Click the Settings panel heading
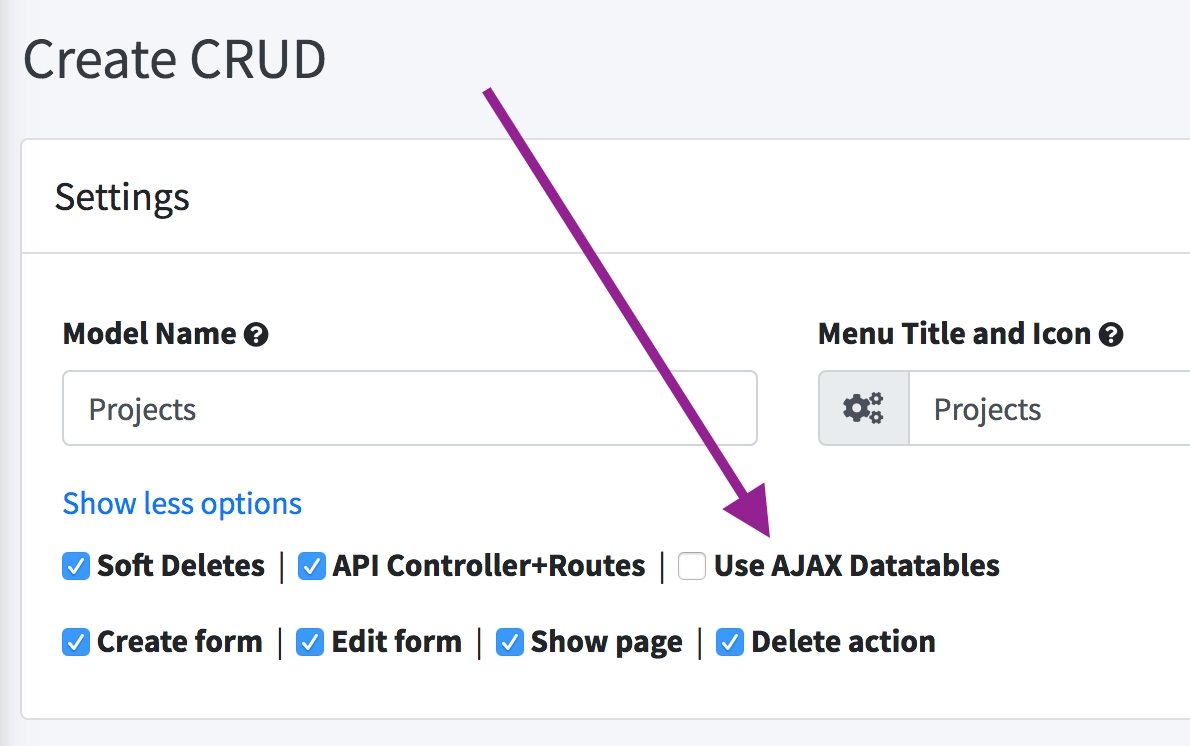This screenshot has height=746, width=1190. [122, 197]
